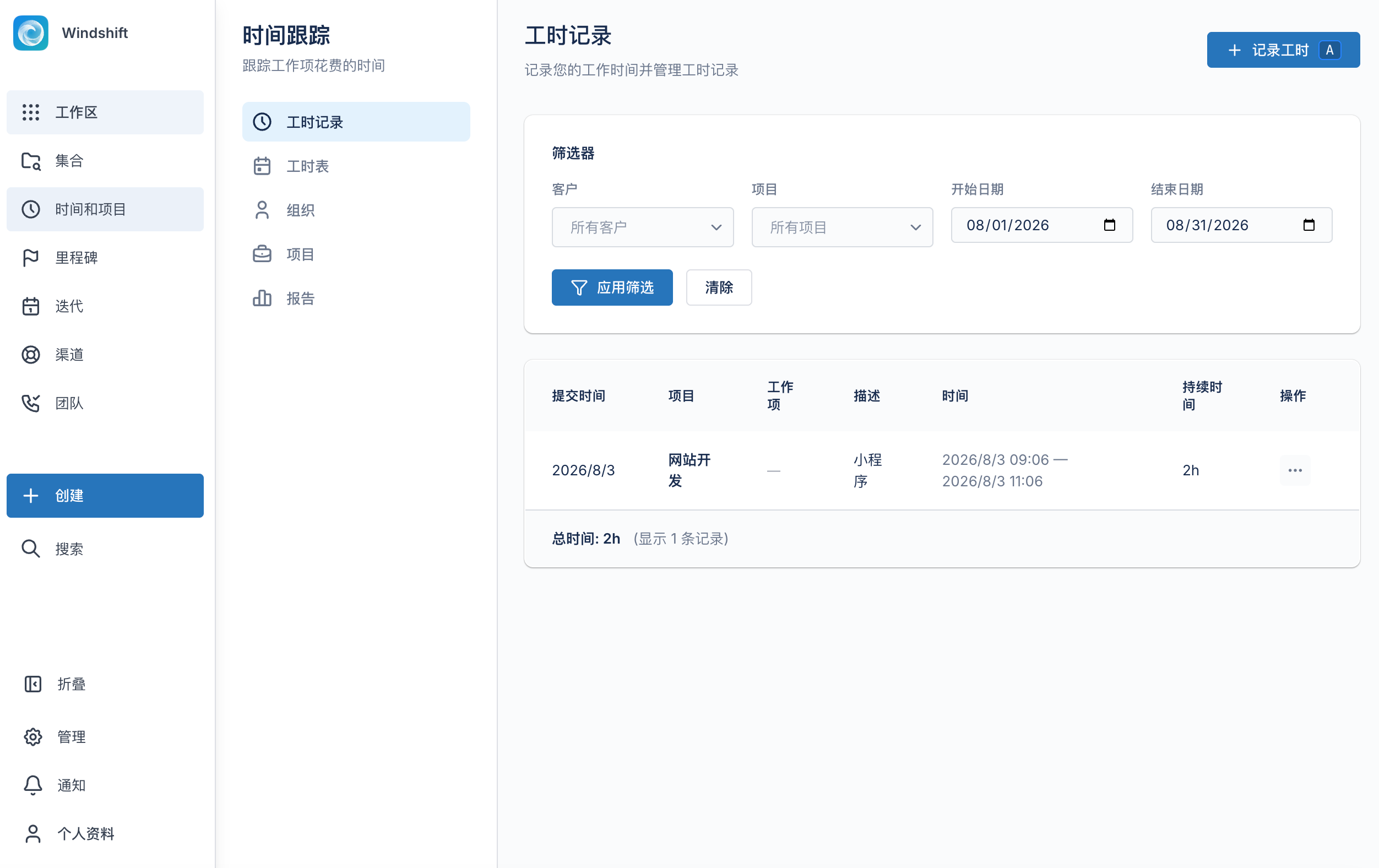Screen dimensions: 1379x868
Task: Navigate to 报告 section
Action: click(x=356, y=299)
